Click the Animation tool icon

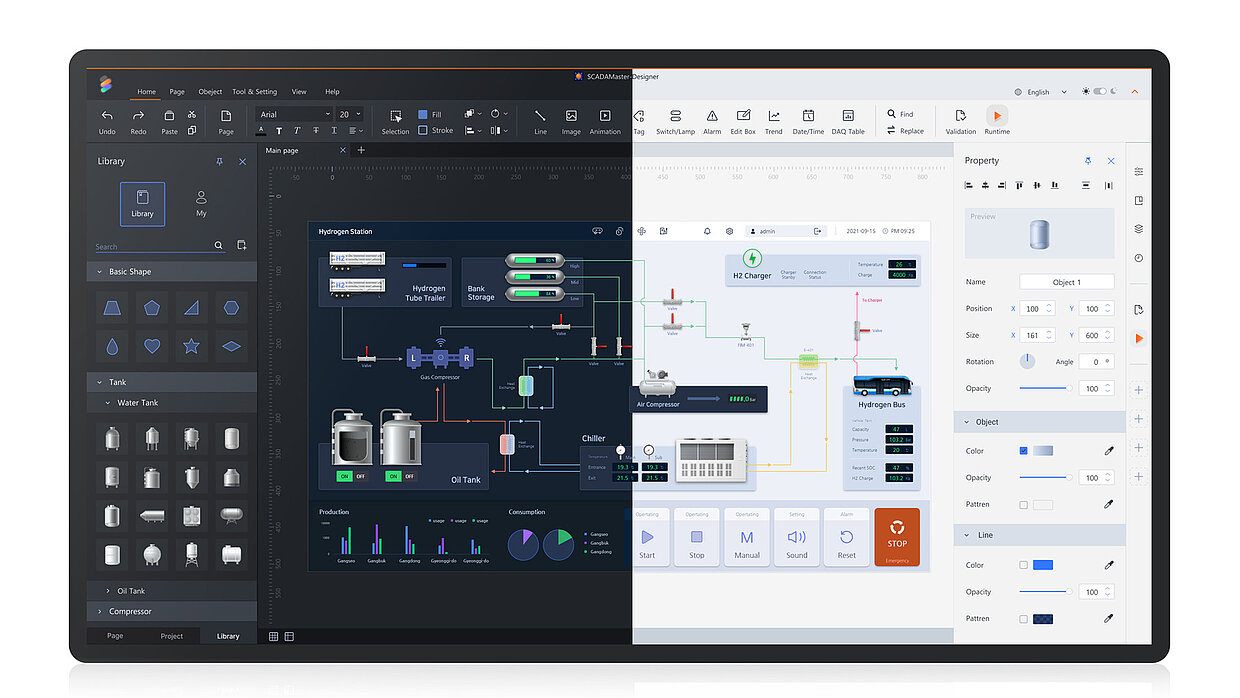(605, 117)
